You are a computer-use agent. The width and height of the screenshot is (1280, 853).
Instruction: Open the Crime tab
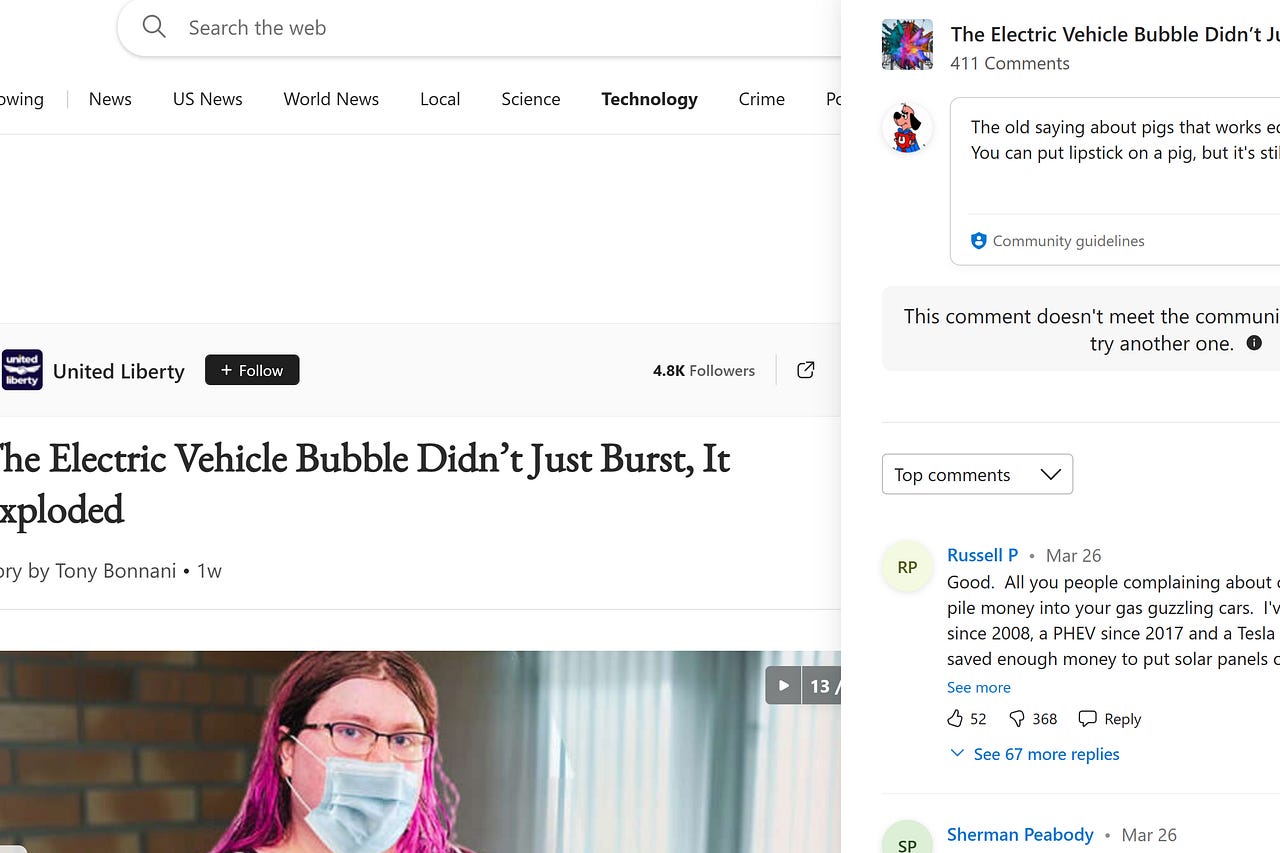tap(761, 99)
